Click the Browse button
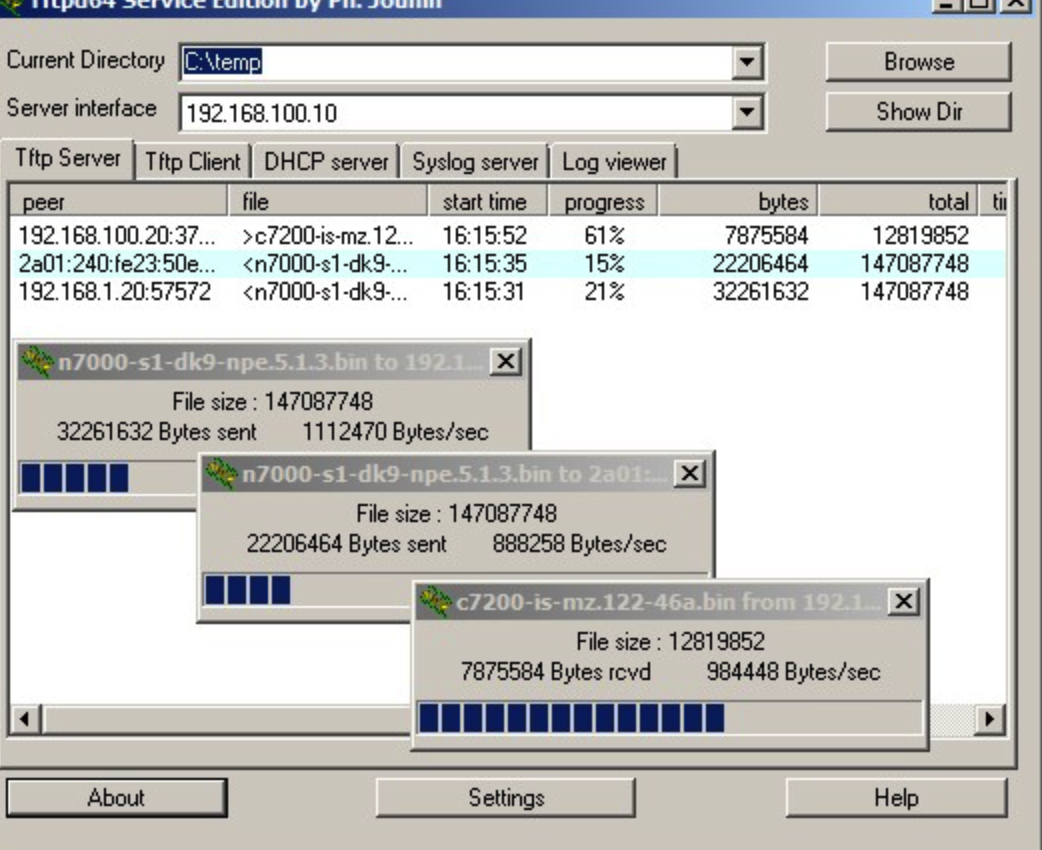This screenshot has height=850, width=1042. pyautogui.click(x=919, y=62)
